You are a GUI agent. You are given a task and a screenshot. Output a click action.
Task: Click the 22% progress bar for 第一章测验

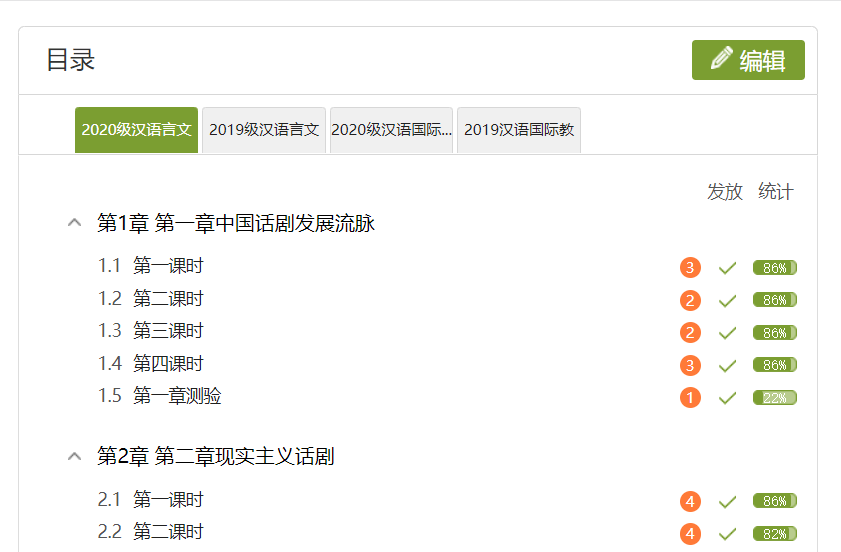point(775,398)
